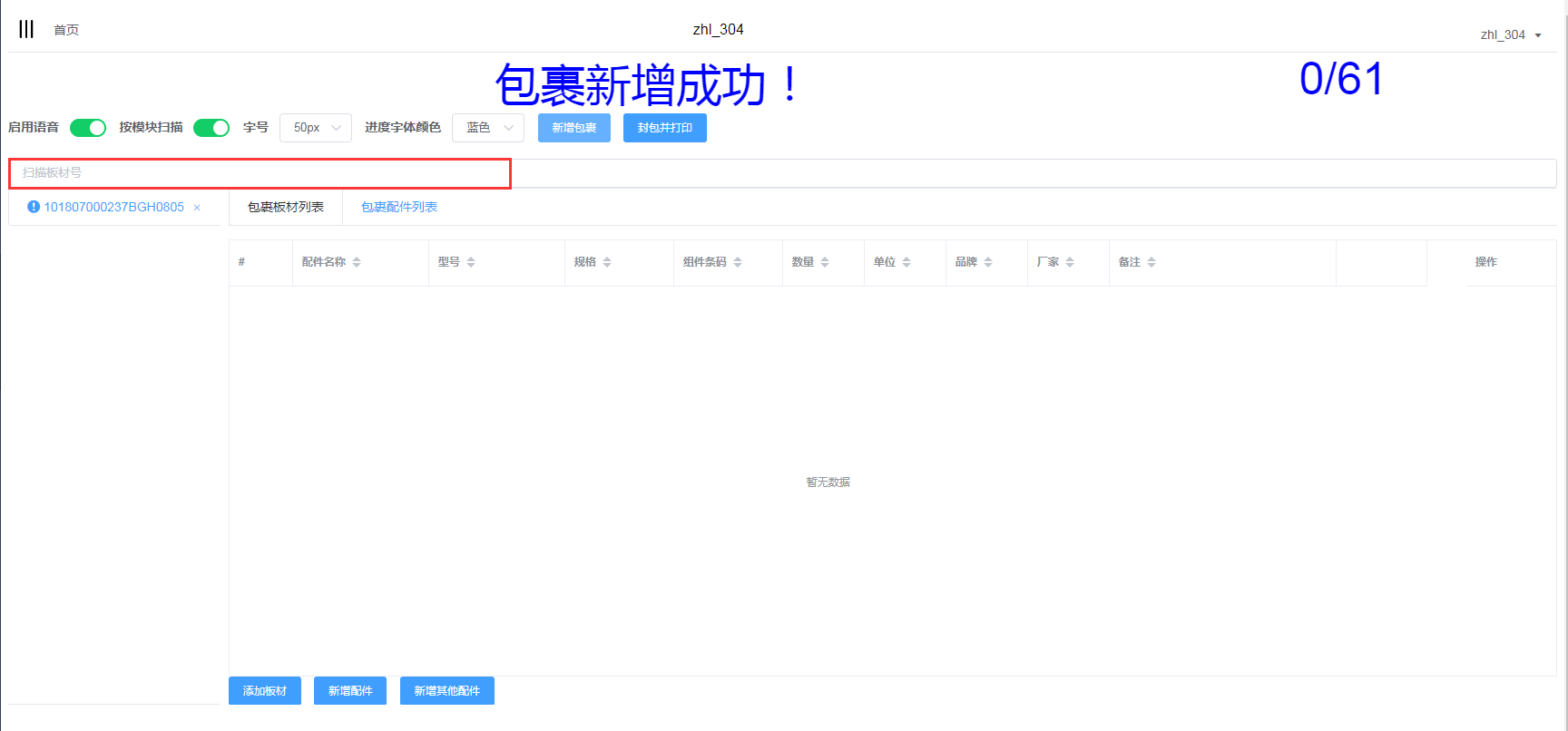The image size is (1568, 731).
Task: Sort by 数量 column arrows
Action: click(825, 262)
